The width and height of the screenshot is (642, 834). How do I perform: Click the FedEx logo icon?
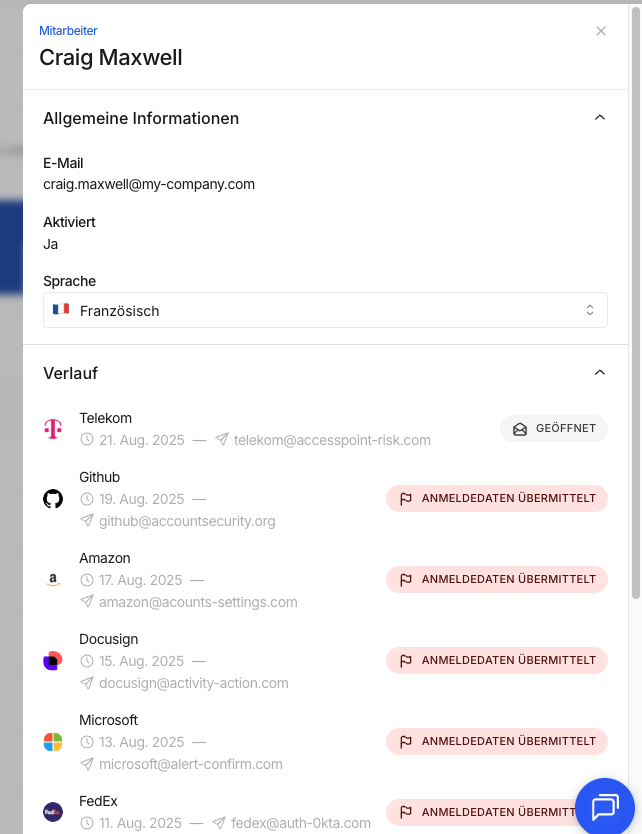(x=53, y=812)
